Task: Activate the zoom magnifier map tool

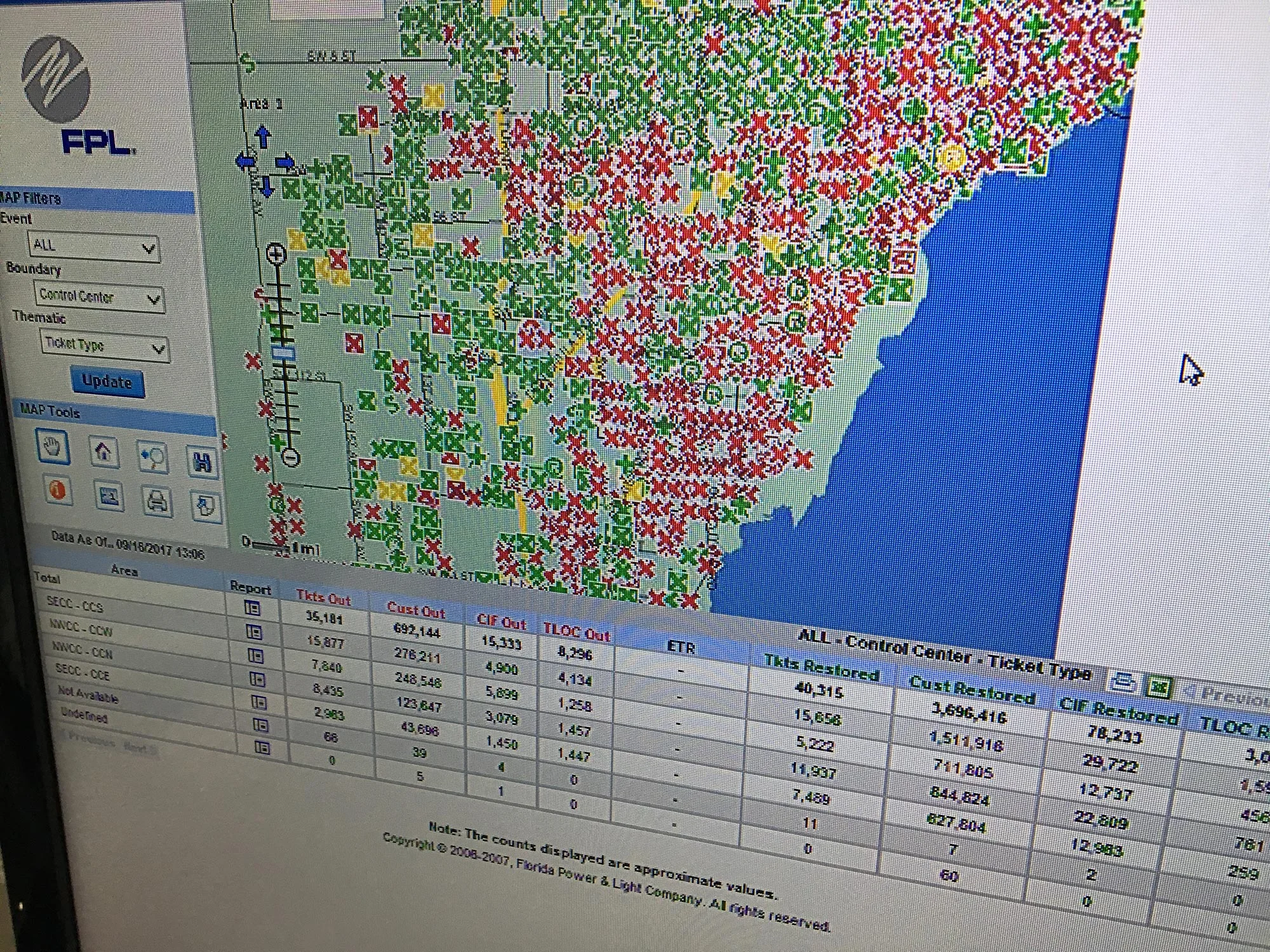Action: point(154,457)
